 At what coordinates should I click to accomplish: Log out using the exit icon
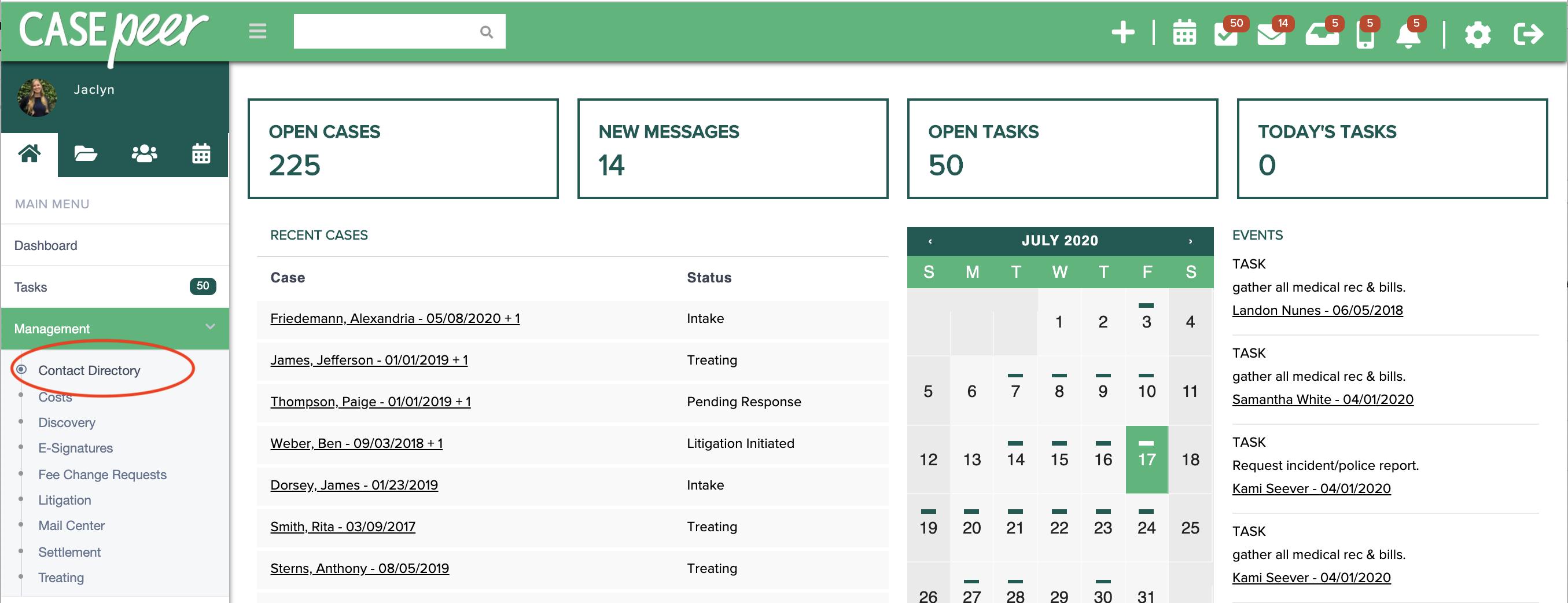[x=1529, y=35]
